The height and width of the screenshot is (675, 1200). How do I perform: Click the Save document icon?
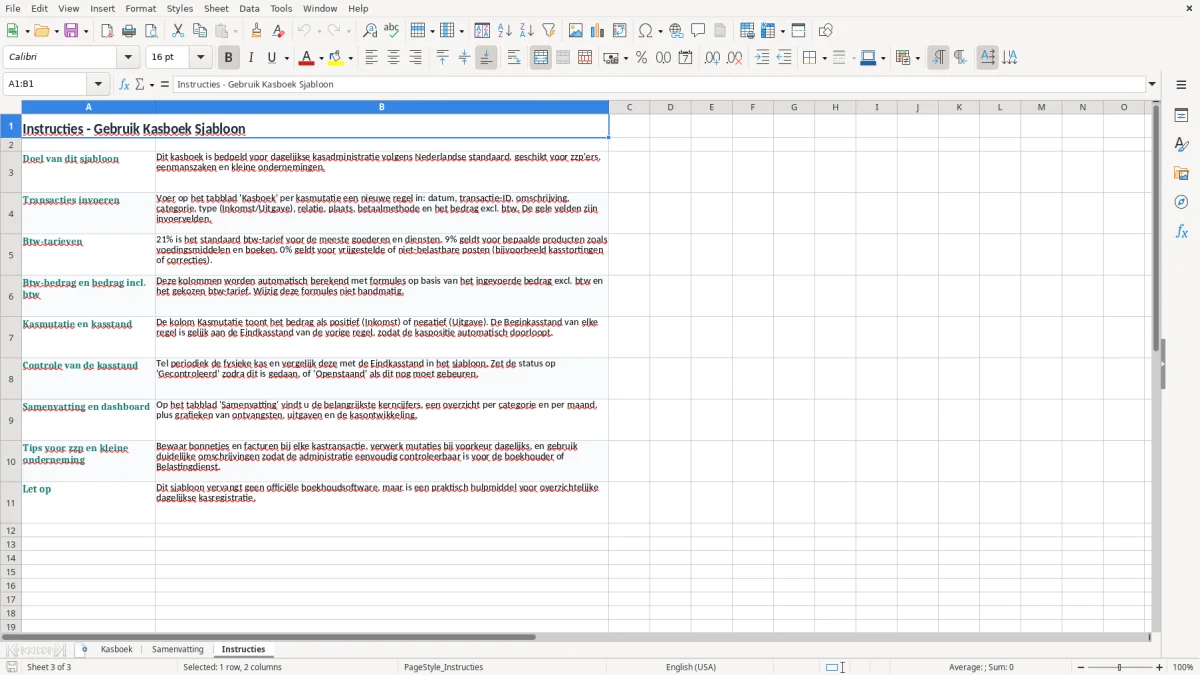71,31
